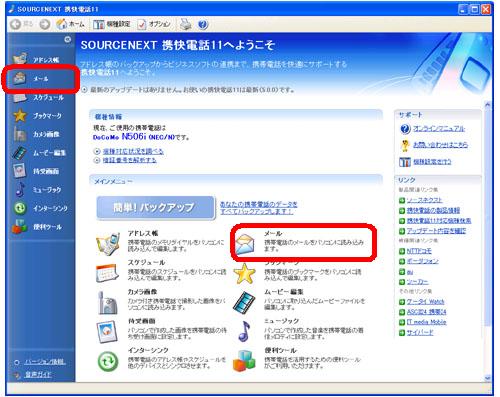Open ミュージック note icon in main menu
The height and width of the screenshot is (397, 500).
tap(245, 331)
